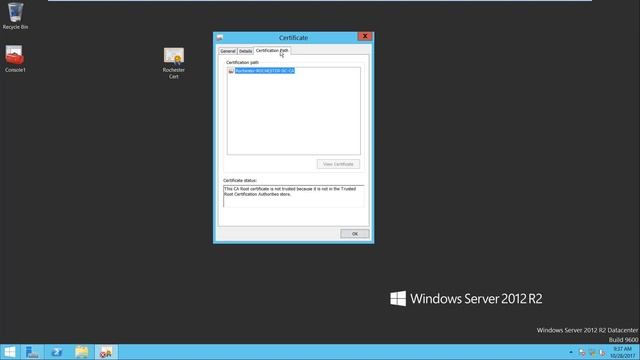Click the certificate icon beside the path entry
This screenshot has width=640, height=360.
pyautogui.click(x=231, y=71)
